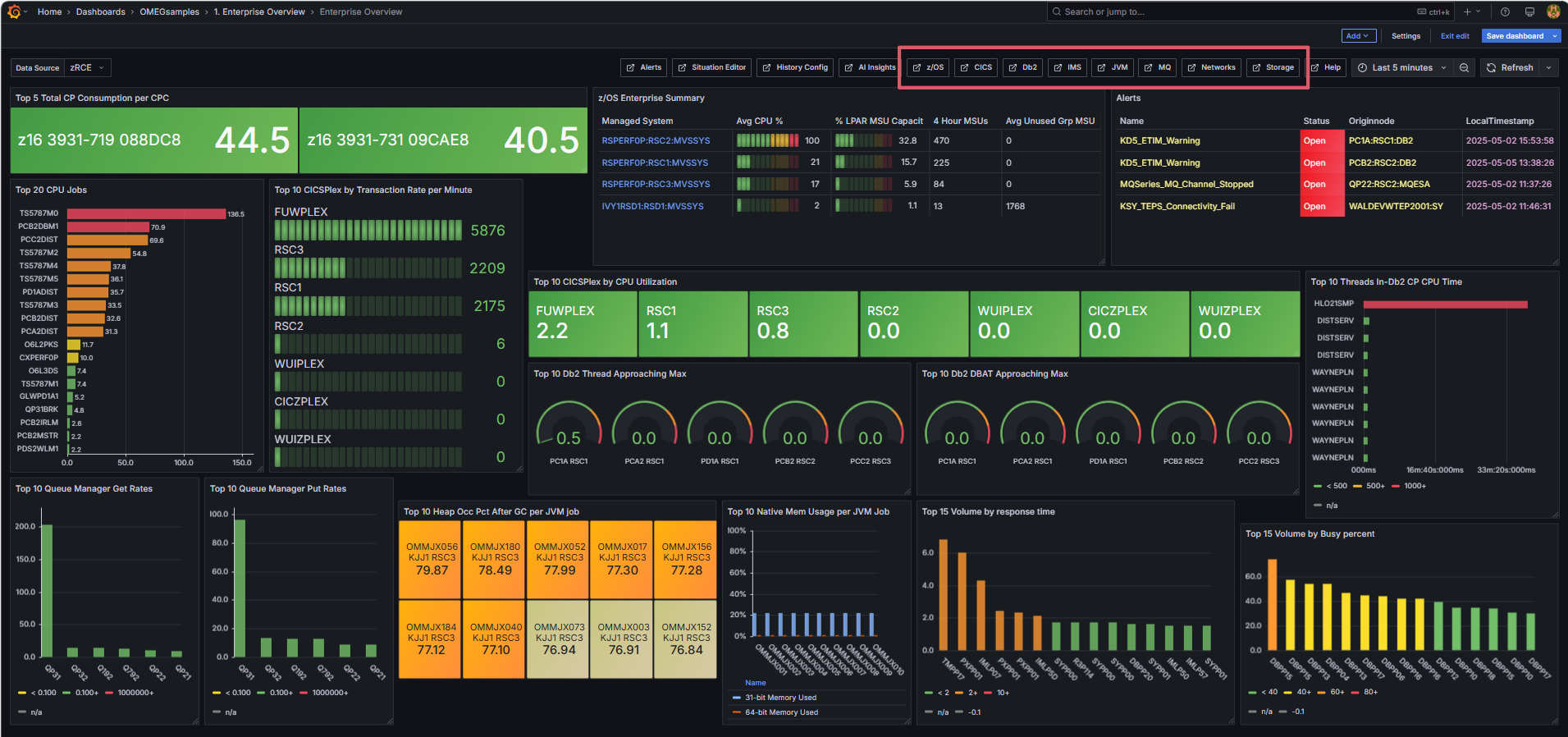
Task: Zoom out the time range with magnifier icon
Action: pos(1464,68)
